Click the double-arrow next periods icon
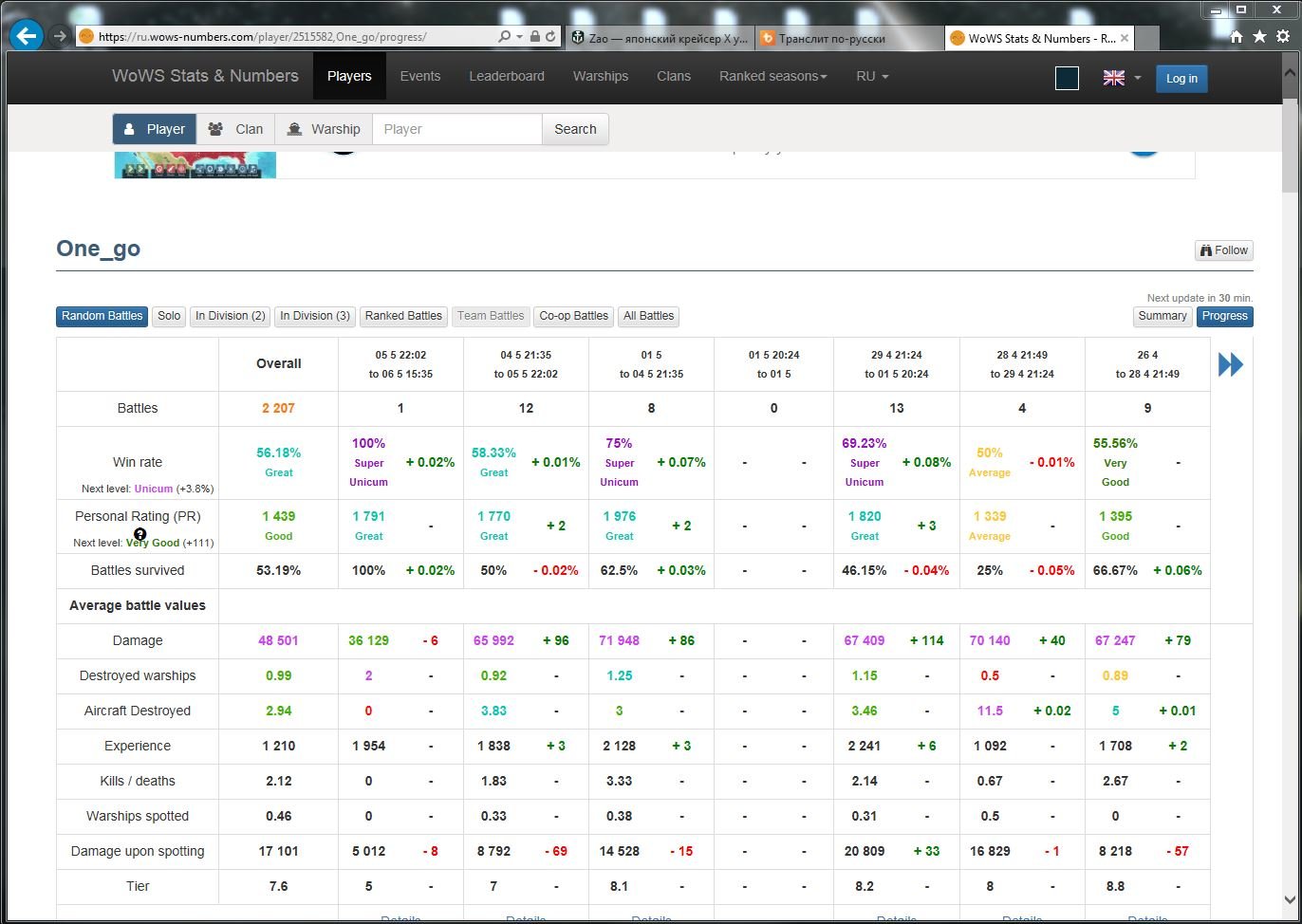The height and width of the screenshot is (924, 1302). [1231, 364]
